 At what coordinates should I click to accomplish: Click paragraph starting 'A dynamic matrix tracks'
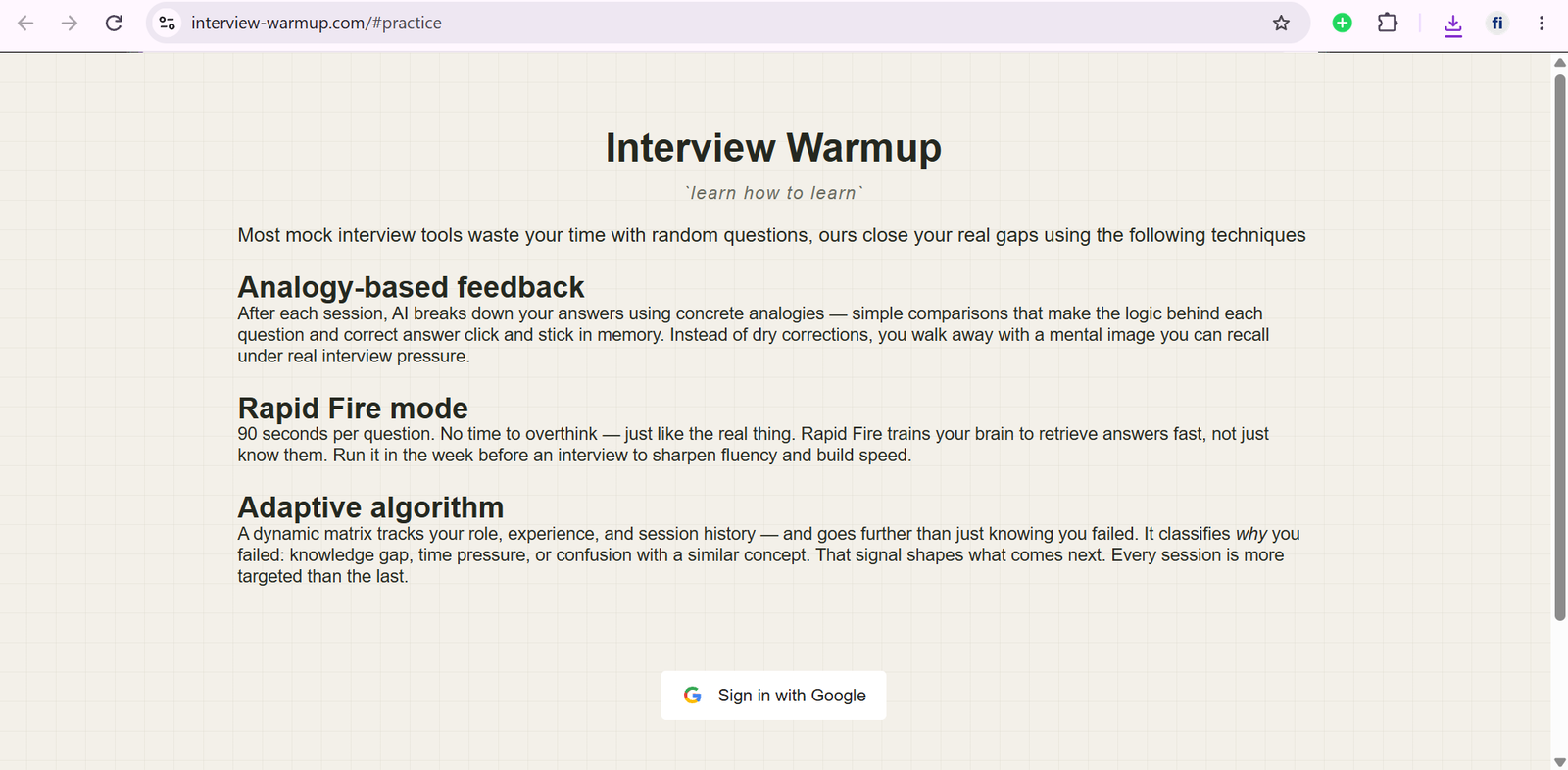click(x=769, y=555)
